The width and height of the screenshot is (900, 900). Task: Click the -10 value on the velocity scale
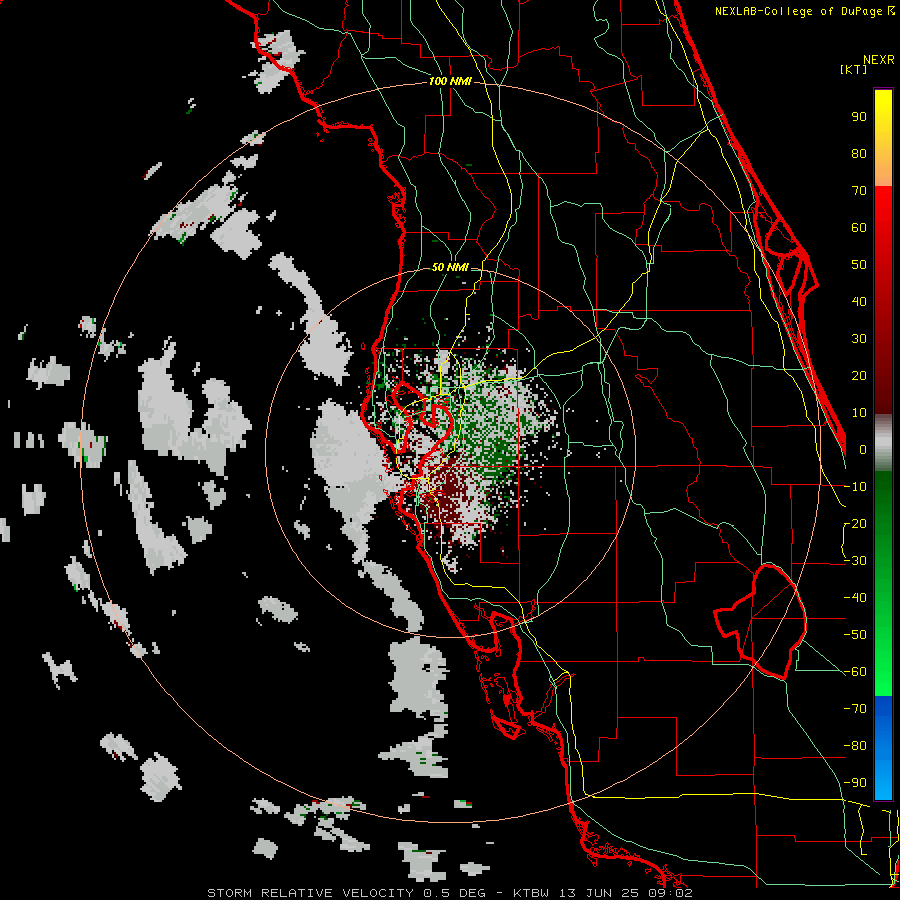pyautogui.click(x=855, y=487)
